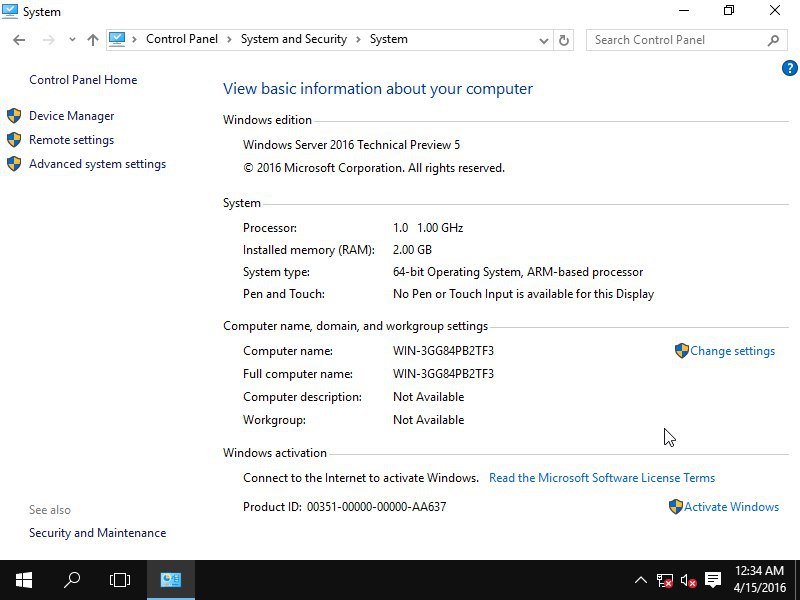The height and width of the screenshot is (600, 800).
Task: Click shield icon beside Advanced system settings
Action: (14, 164)
